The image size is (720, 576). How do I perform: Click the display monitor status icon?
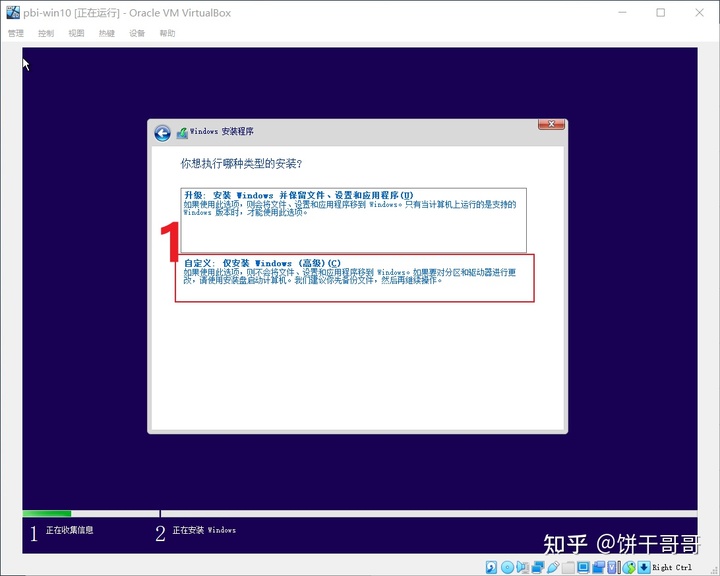583,567
